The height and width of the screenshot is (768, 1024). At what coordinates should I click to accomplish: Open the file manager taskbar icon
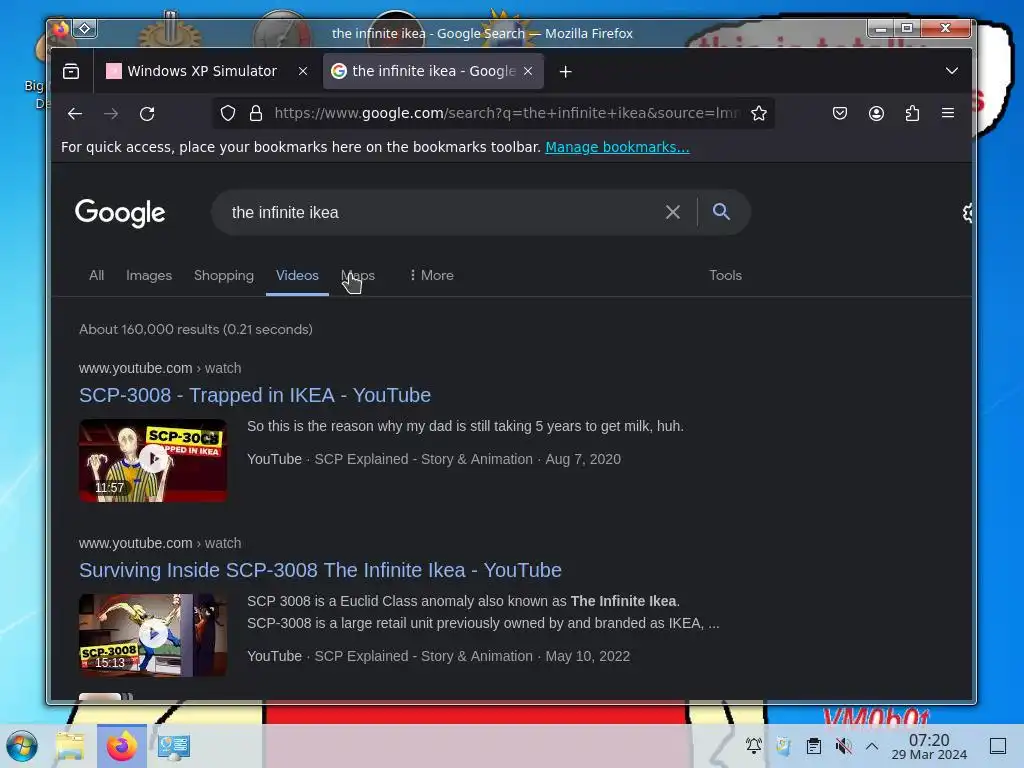(71, 746)
